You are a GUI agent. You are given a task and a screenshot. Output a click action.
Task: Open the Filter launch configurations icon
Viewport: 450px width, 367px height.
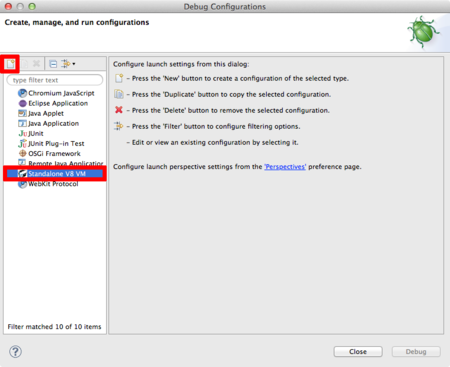click(66, 64)
